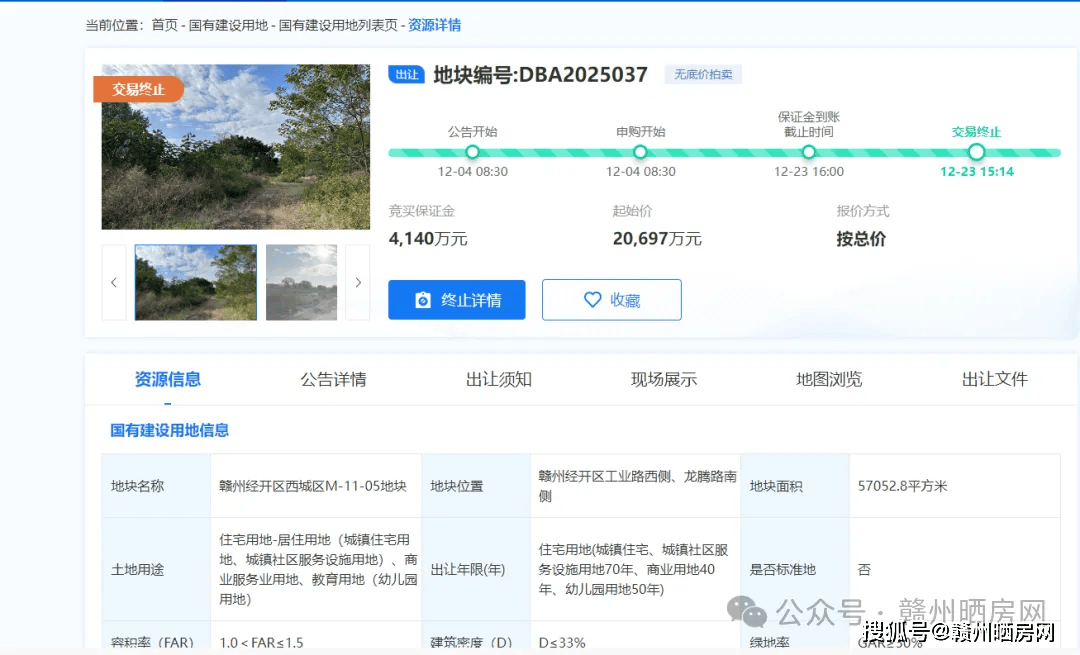
Task: Click the camera icon on 终止详情 button
Action: (423, 300)
